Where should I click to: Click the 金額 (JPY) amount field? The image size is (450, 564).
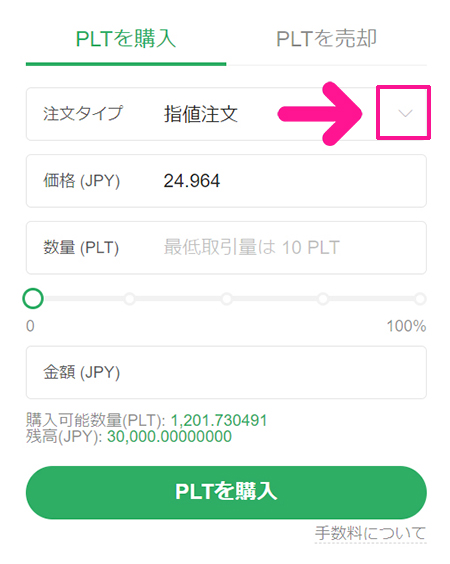pos(226,372)
